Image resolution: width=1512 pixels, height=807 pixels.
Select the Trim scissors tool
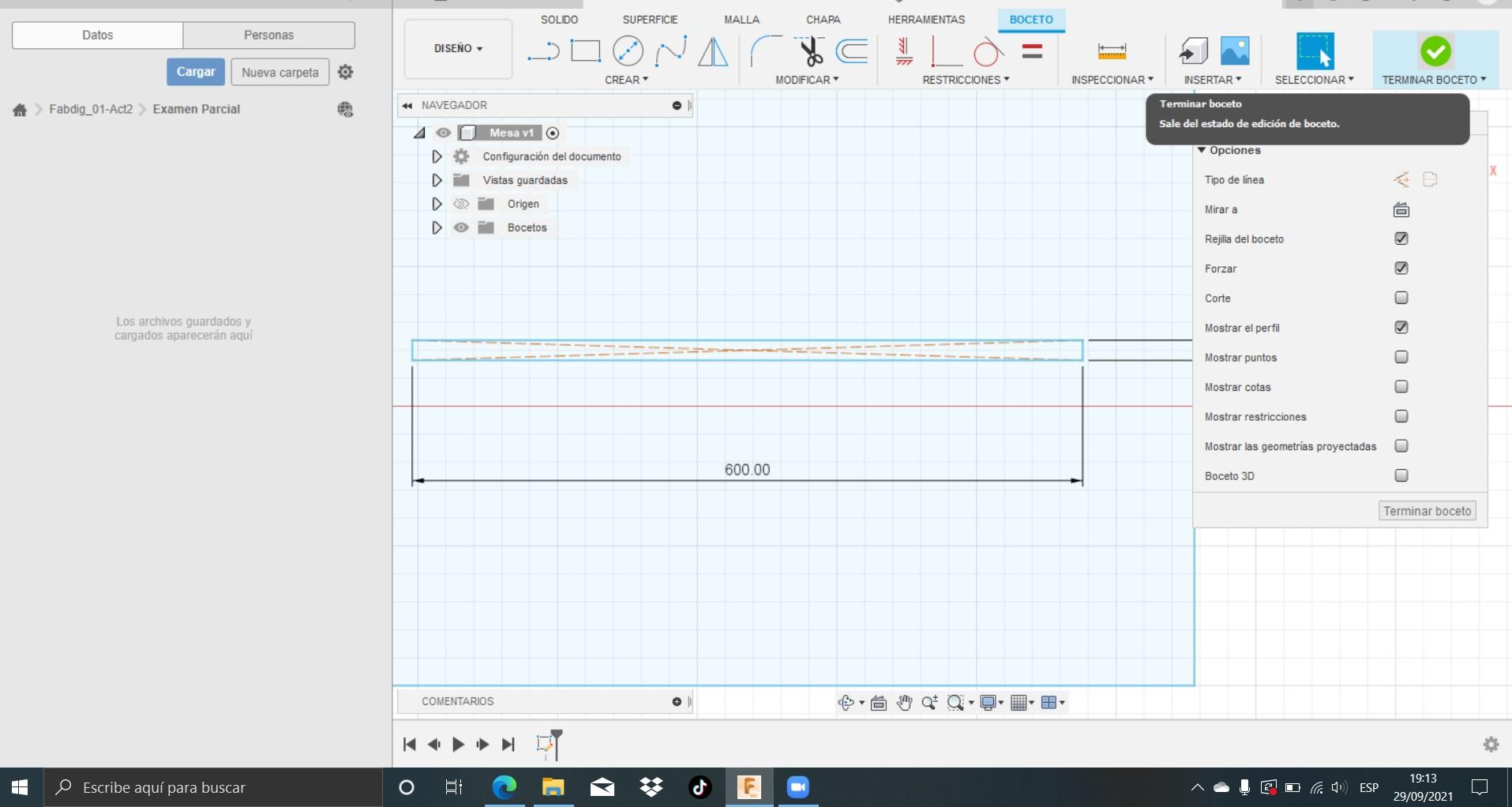(809, 51)
